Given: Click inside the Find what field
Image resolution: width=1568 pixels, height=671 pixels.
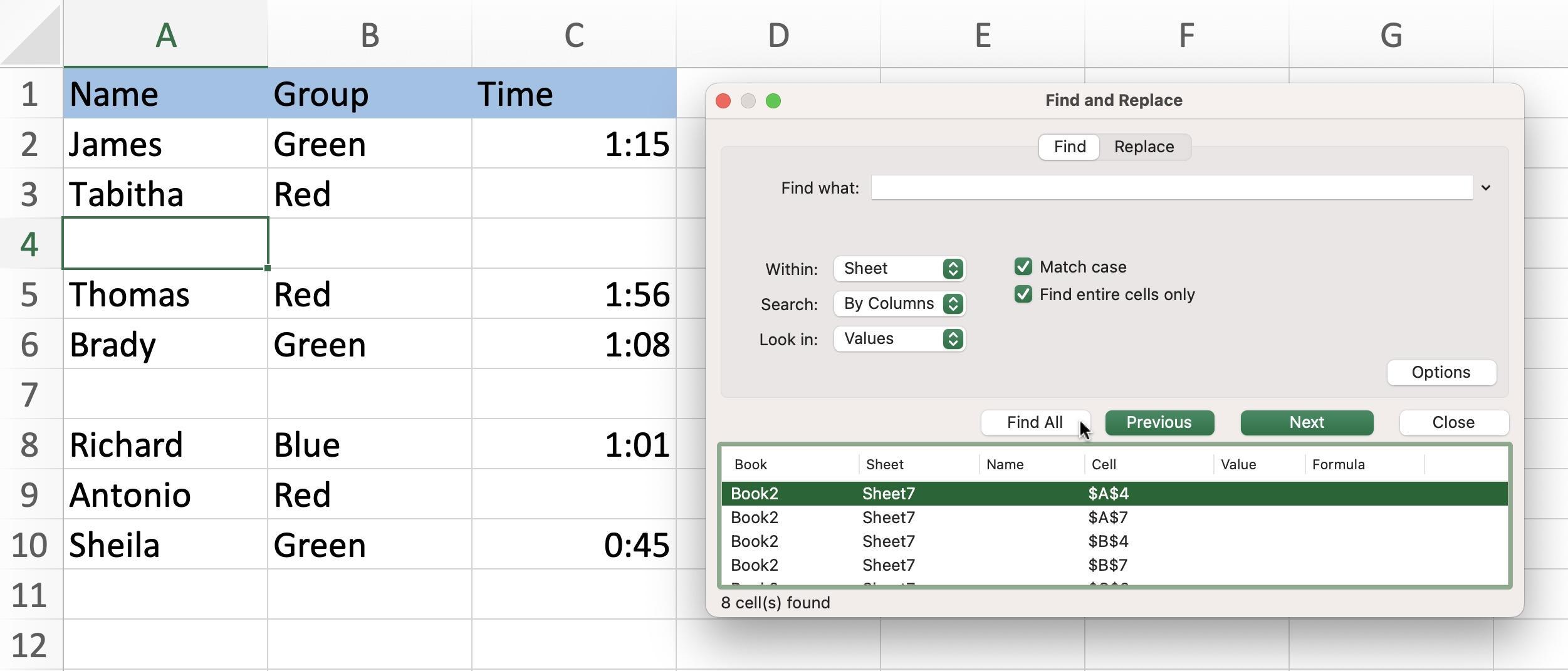Looking at the screenshot, I should tap(1172, 187).
